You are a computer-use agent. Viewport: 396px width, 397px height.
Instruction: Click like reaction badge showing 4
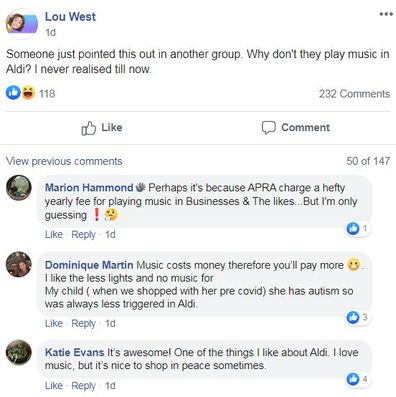point(357,379)
